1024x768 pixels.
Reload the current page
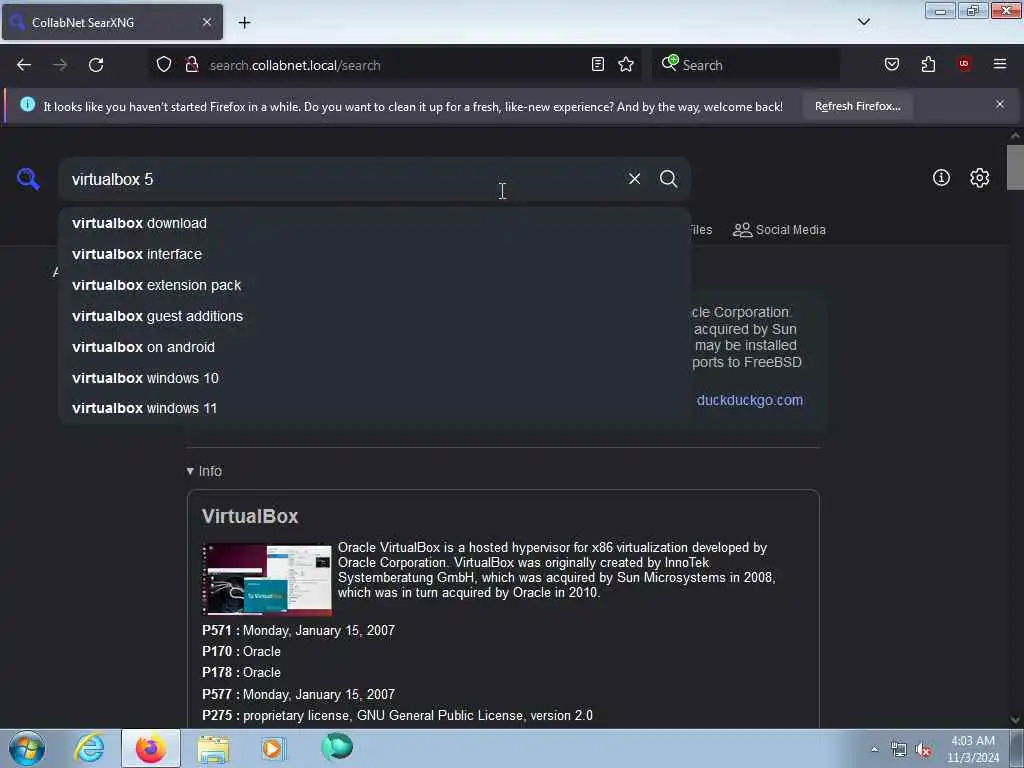pyautogui.click(x=96, y=65)
